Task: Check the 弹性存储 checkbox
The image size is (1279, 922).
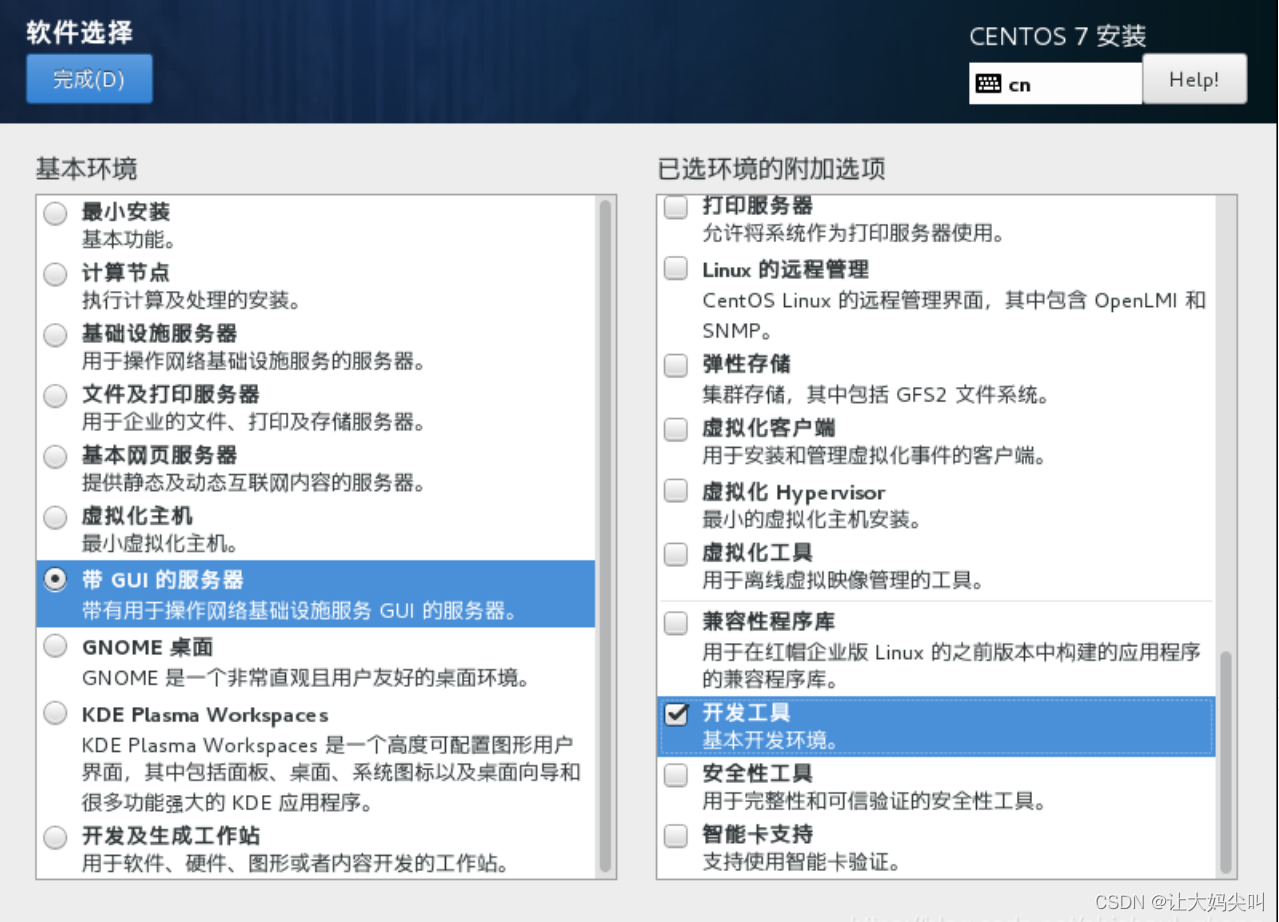Action: 677,365
